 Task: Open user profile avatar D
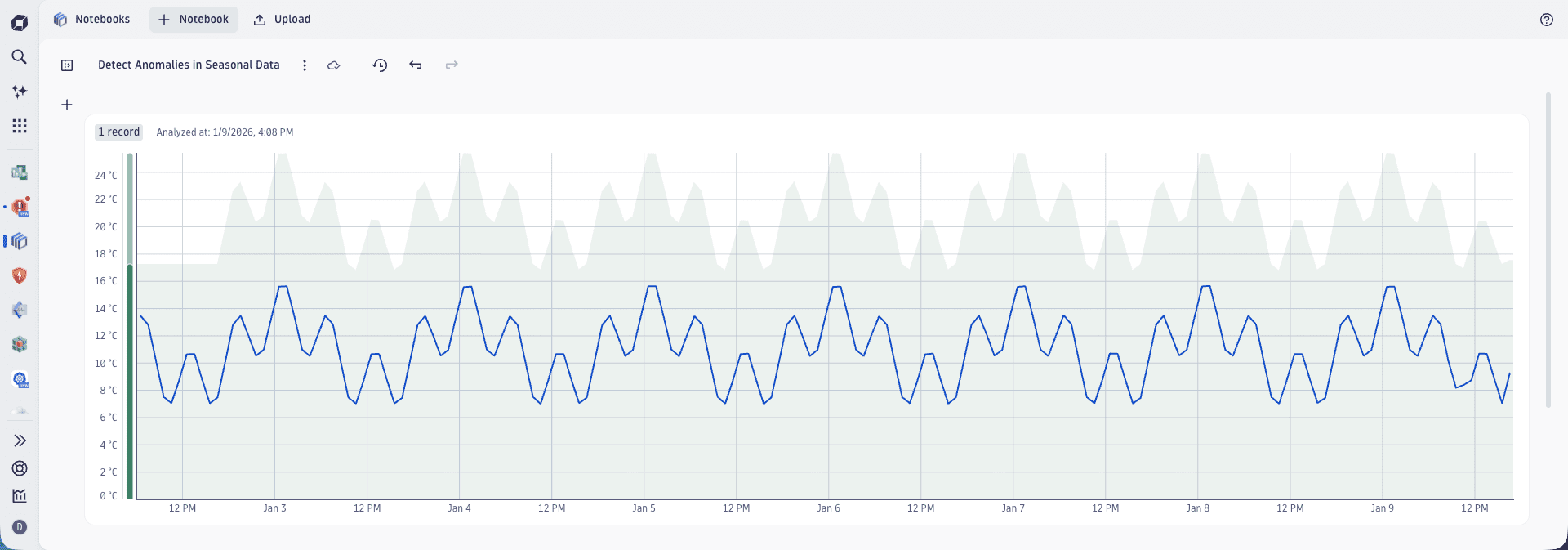point(20,527)
